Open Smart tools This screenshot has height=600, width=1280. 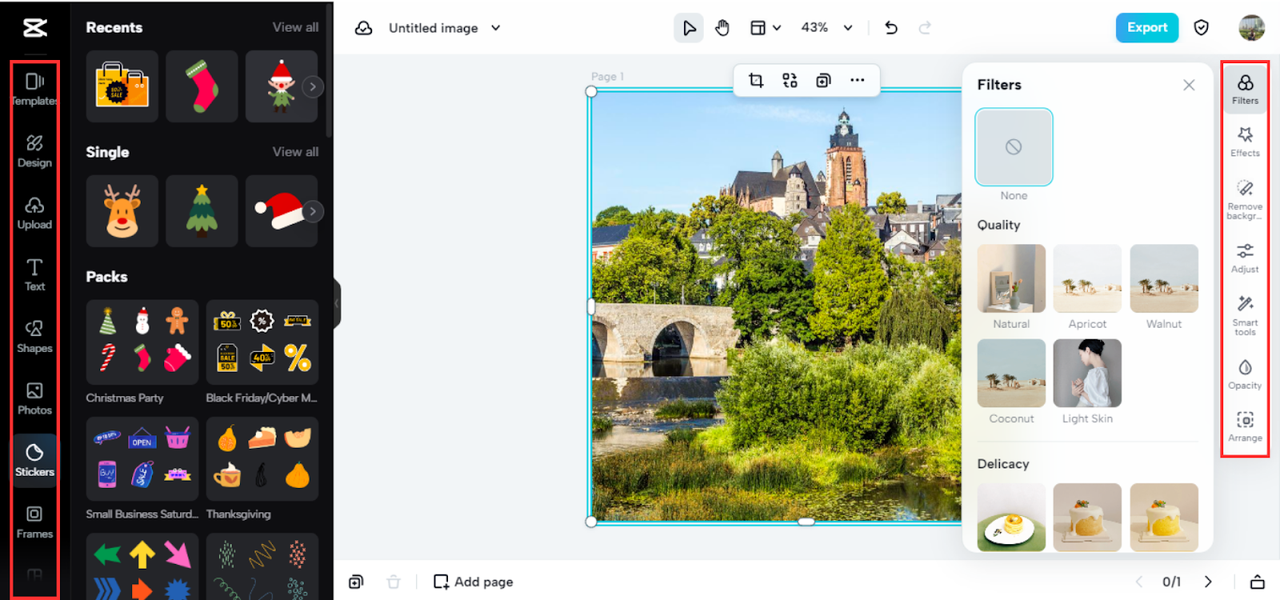(1245, 315)
